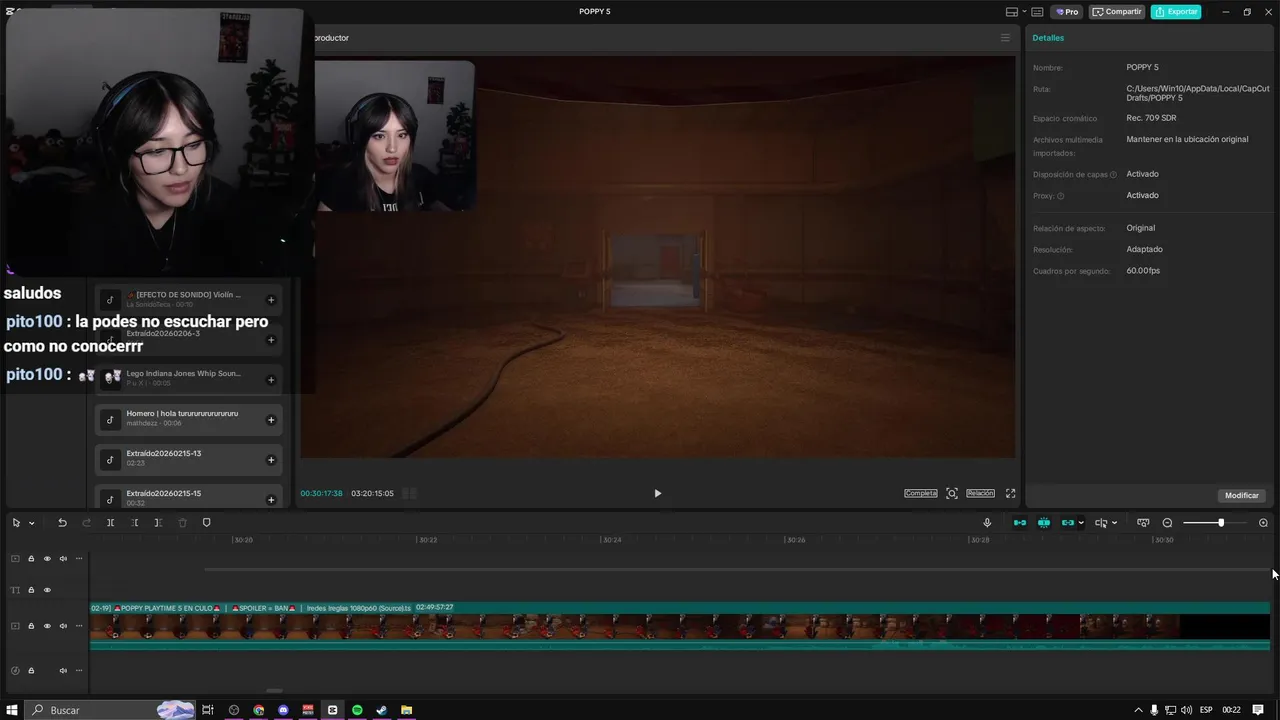Click the redo arrow in timeline toolbar
This screenshot has width=1280, height=720.
click(x=87, y=523)
